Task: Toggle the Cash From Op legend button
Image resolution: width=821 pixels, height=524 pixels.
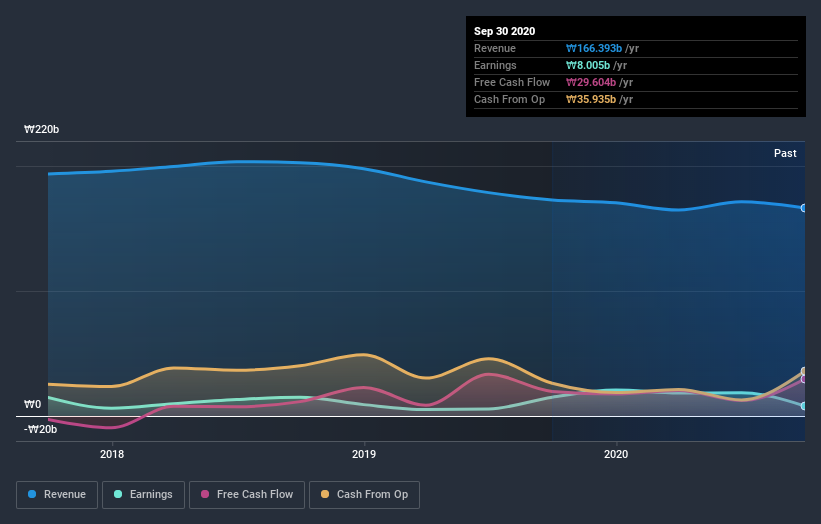Action: pos(364,495)
